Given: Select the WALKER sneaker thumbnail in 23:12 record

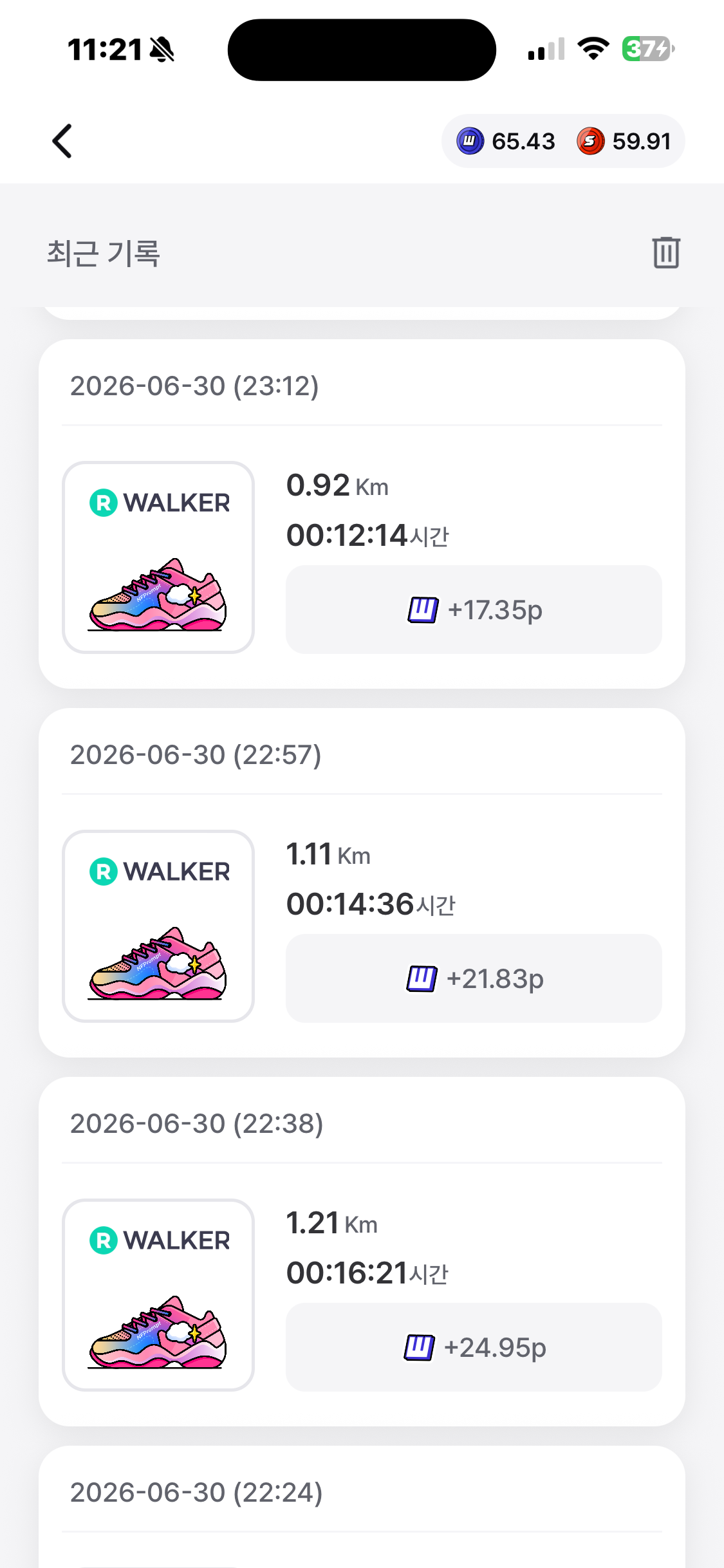Looking at the screenshot, I should coord(158,557).
